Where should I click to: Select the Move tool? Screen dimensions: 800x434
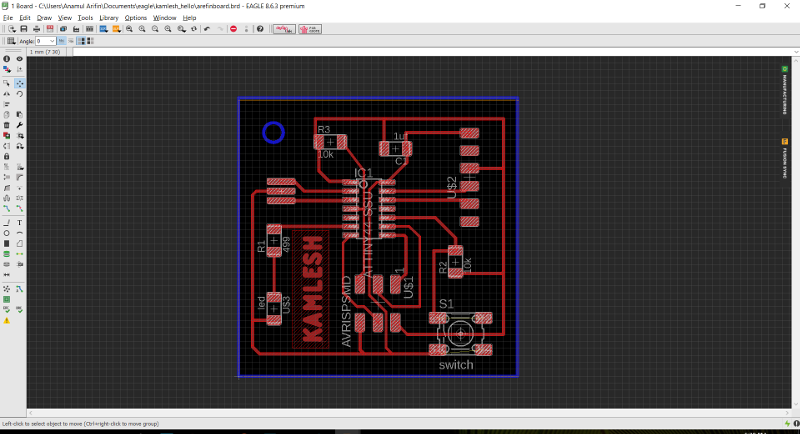[x=19, y=83]
